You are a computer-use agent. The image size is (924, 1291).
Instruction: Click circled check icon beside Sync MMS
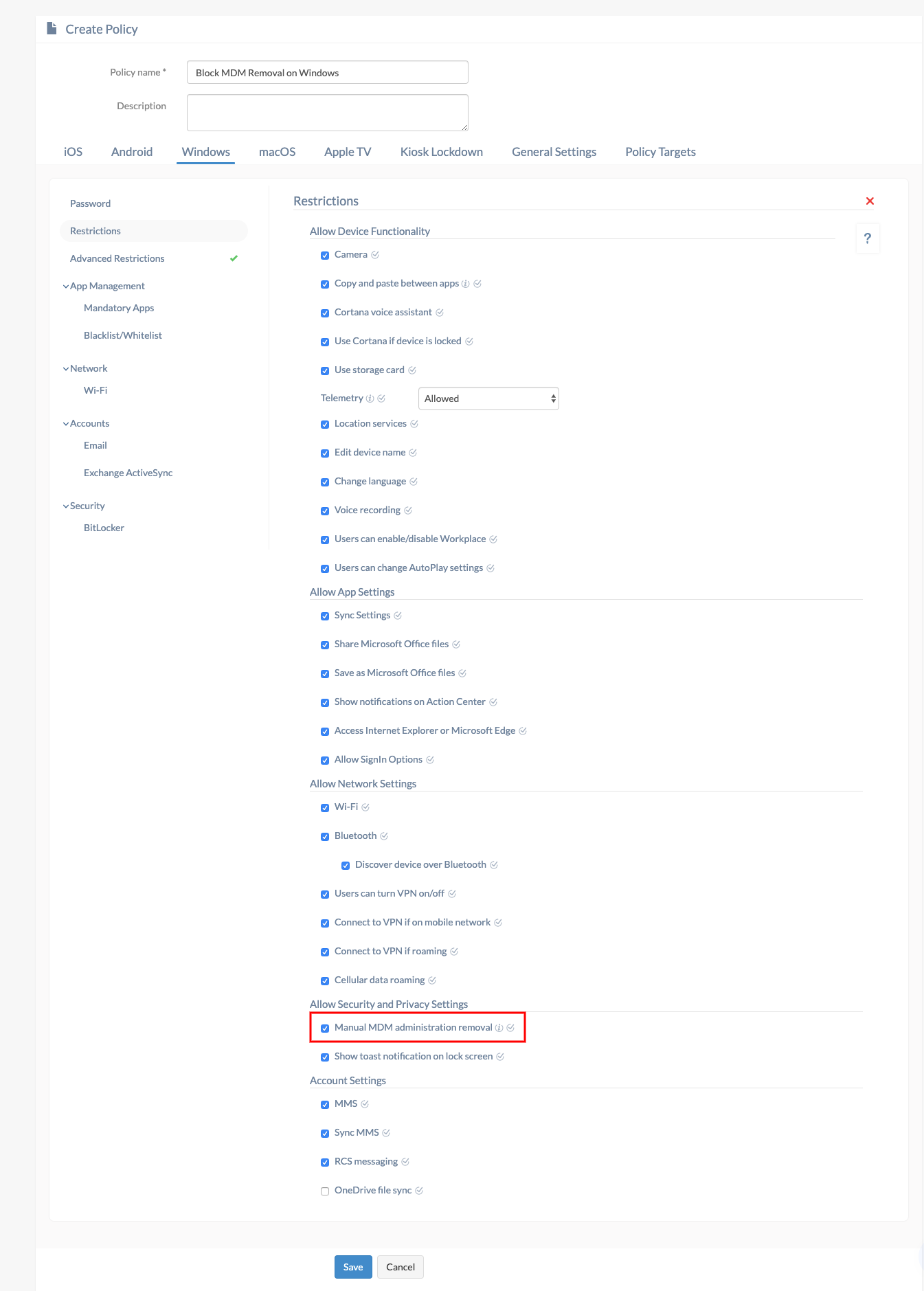tap(386, 1133)
